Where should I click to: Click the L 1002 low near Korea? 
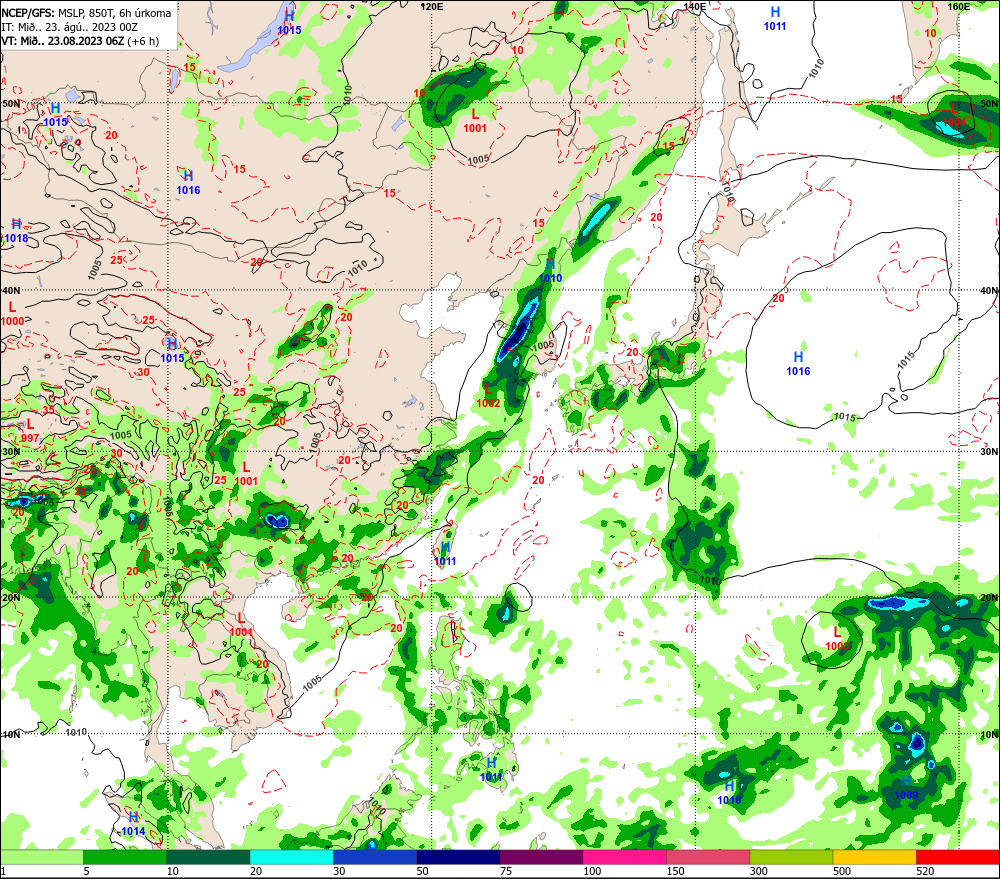pos(488,396)
